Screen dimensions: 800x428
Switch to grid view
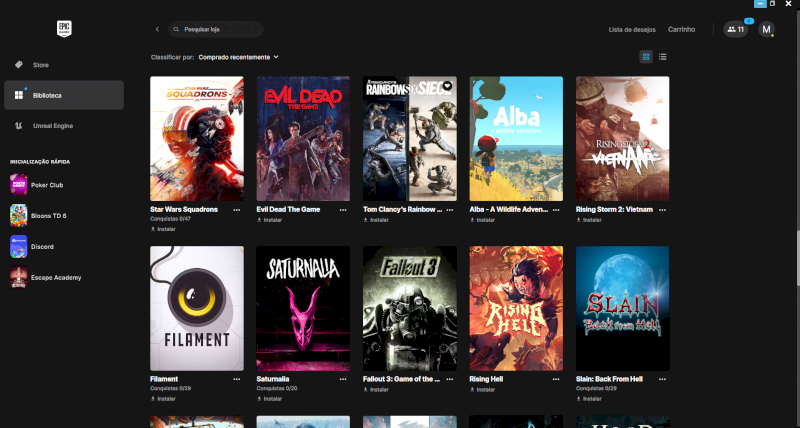point(646,57)
